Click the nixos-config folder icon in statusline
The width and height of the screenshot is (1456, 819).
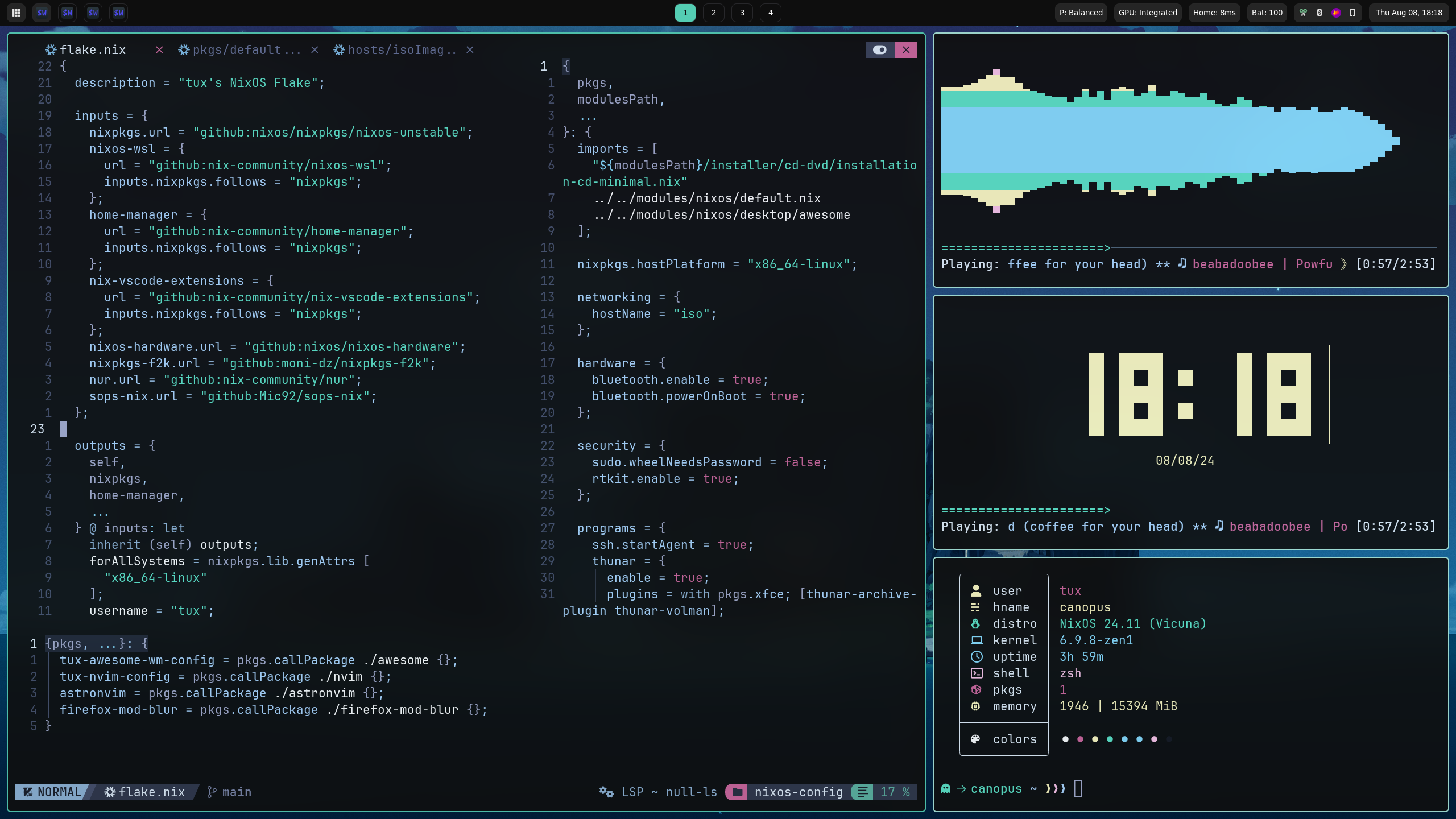pyautogui.click(x=737, y=792)
